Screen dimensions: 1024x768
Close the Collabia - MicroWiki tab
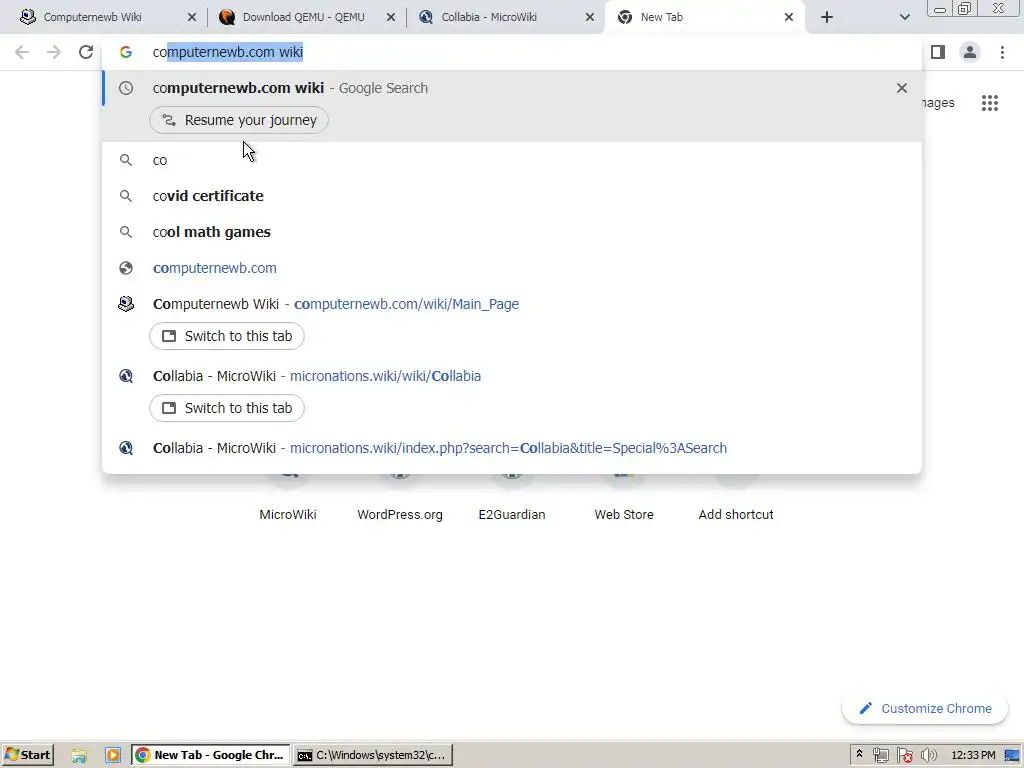click(x=590, y=17)
